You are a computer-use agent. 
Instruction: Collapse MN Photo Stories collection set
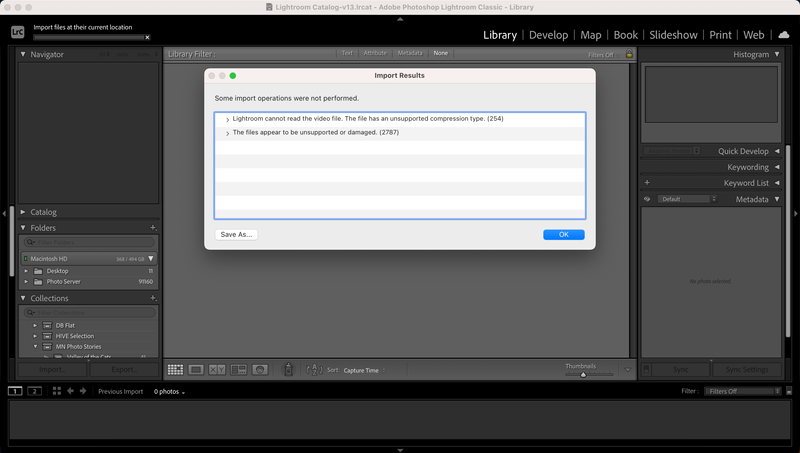click(35, 346)
